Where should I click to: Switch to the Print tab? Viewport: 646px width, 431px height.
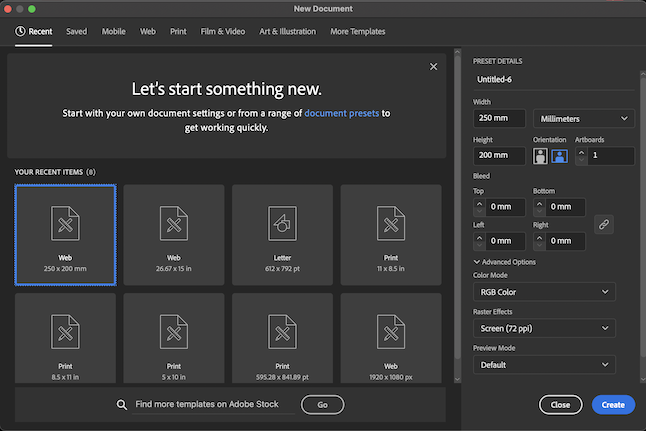click(x=178, y=31)
